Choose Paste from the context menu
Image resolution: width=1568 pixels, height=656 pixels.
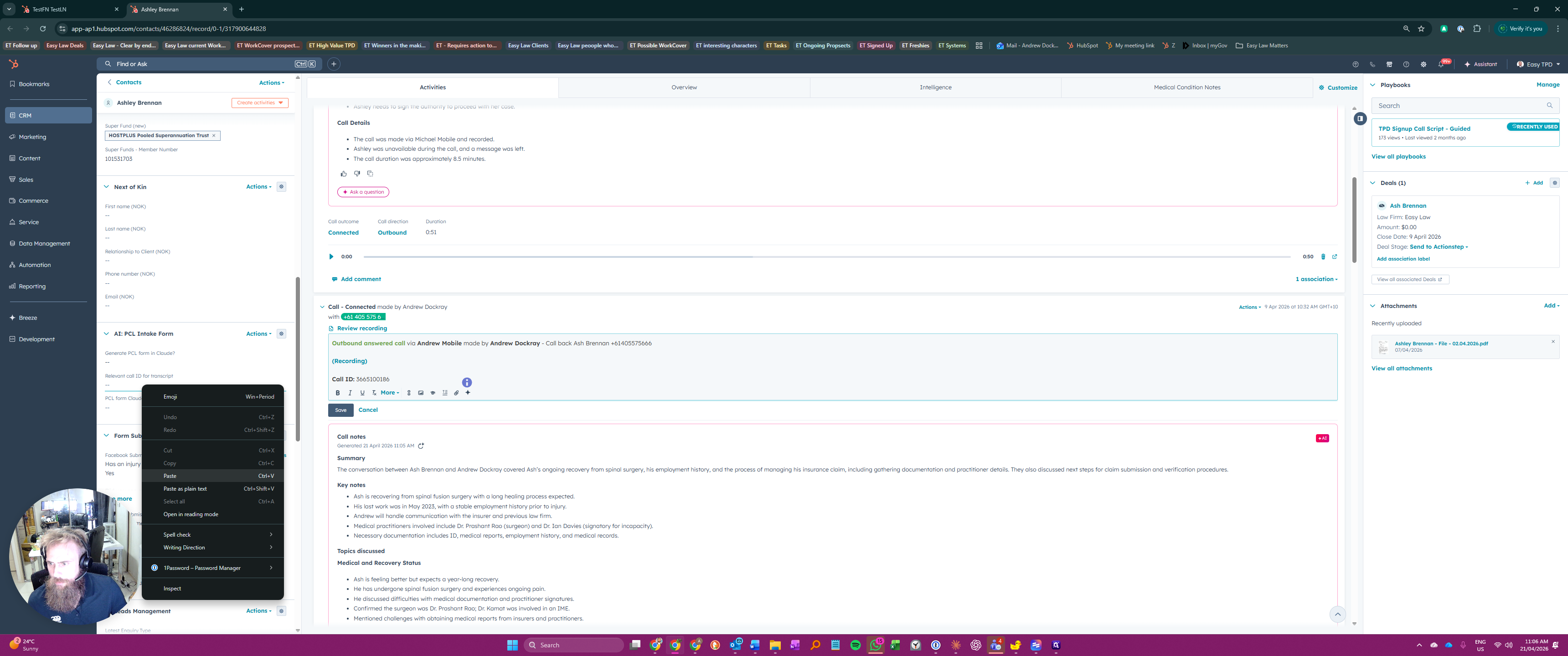point(170,476)
